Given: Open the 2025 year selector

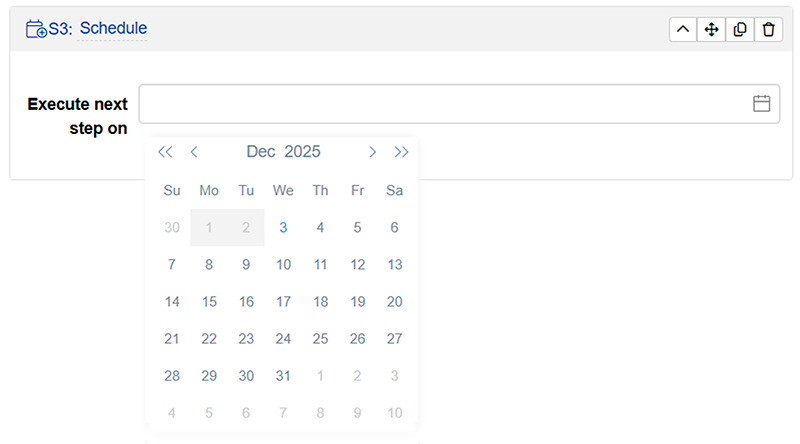Looking at the screenshot, I should point(302,152).
